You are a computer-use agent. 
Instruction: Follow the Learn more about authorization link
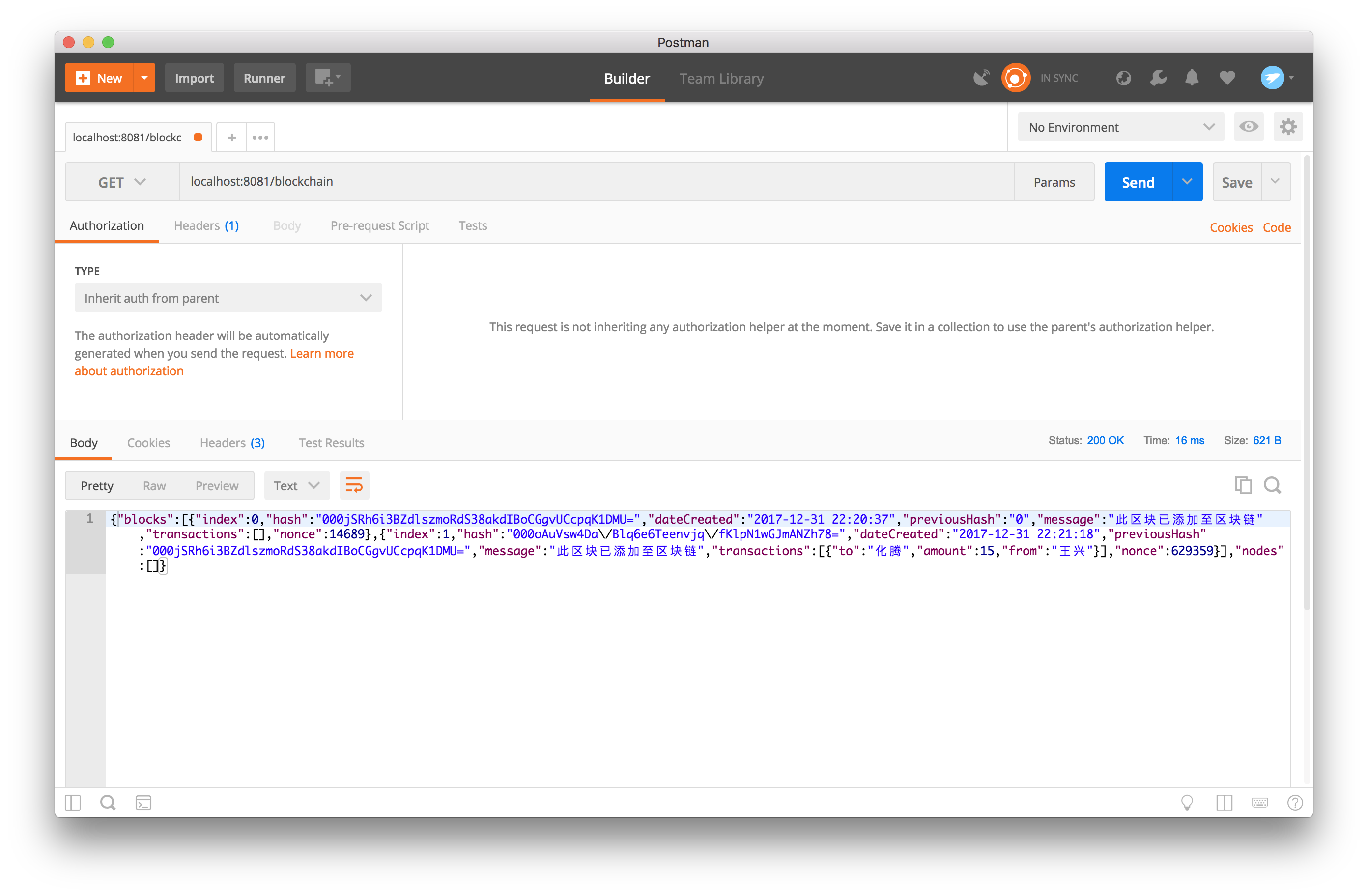coord(214,362)
